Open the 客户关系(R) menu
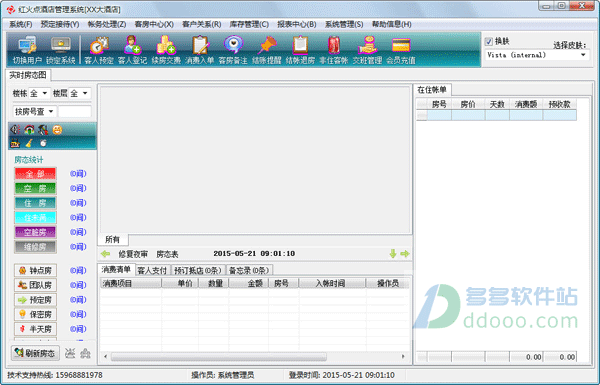This screenshot has width=600, height=385. pos(202,24)
